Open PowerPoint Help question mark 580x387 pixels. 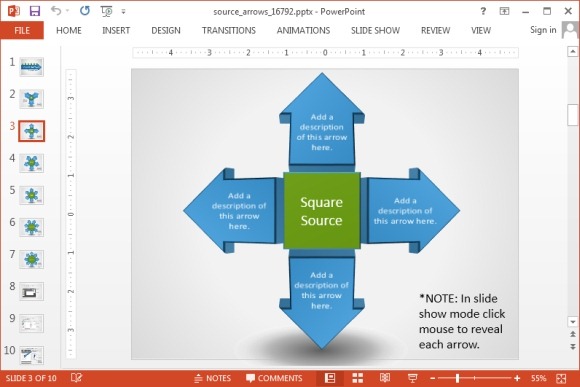point(483,11)
